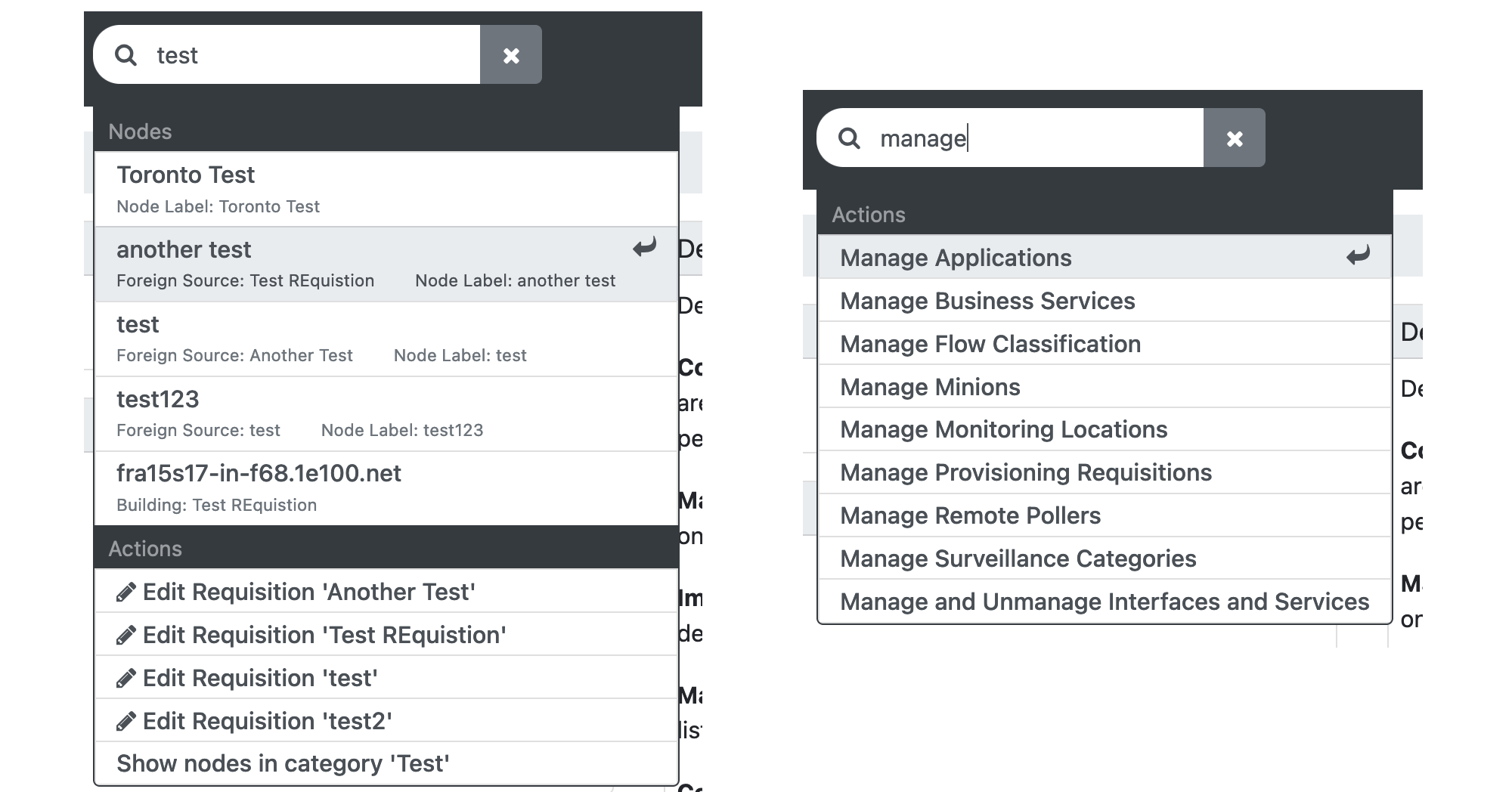1512x792 pixels.
Task: Click the pencil icon beside Edit Requisition 'test2'
Action: [x=127, y=721]
